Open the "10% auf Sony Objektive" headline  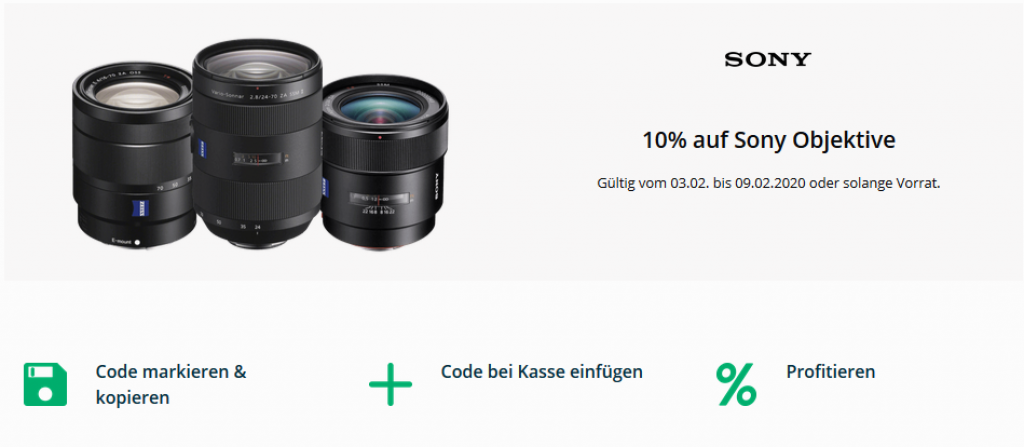[x=769, y=141]
